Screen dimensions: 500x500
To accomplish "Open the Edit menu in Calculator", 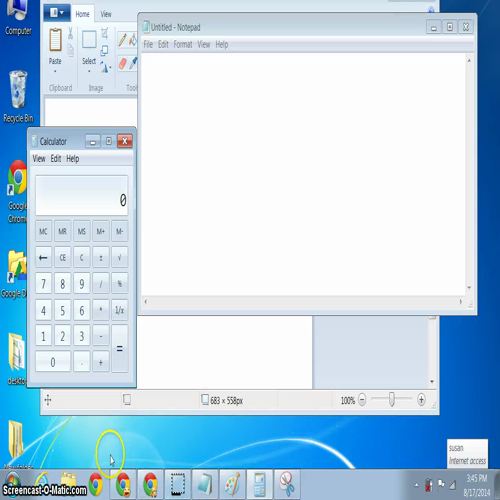I will [56, 159].
